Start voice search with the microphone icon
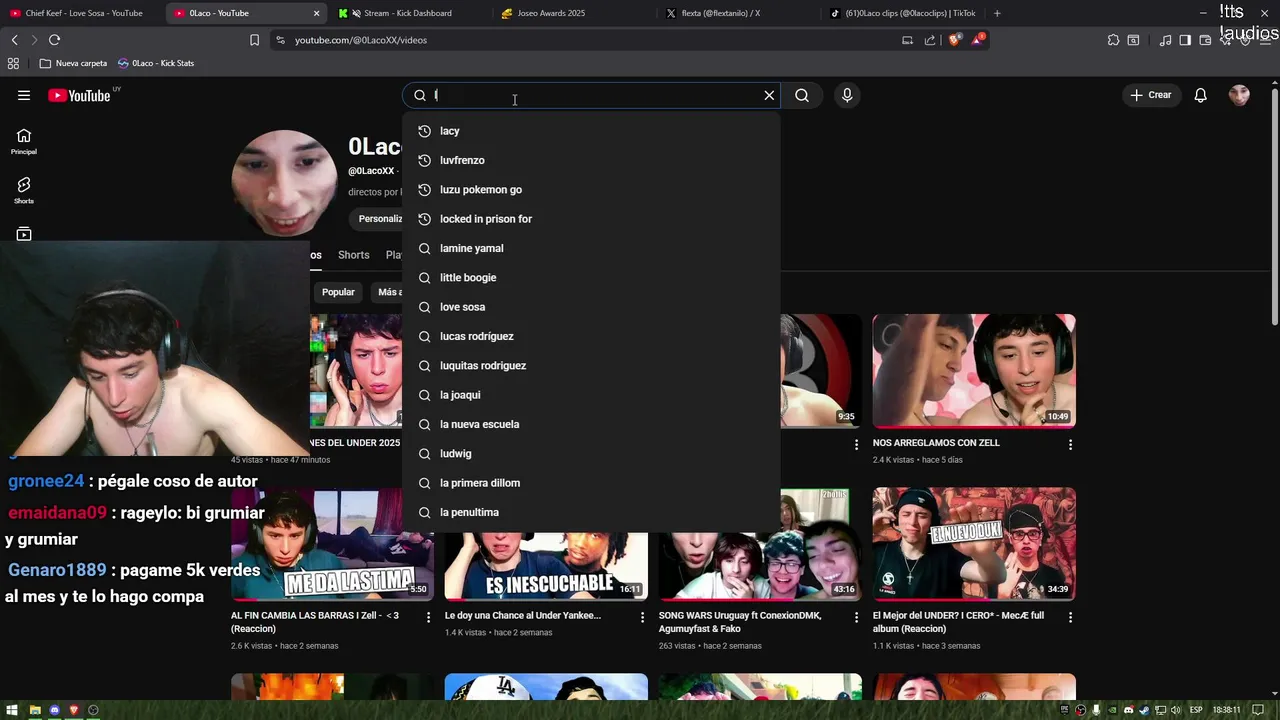Screen dimensions: 1280x720 point(847,95)
